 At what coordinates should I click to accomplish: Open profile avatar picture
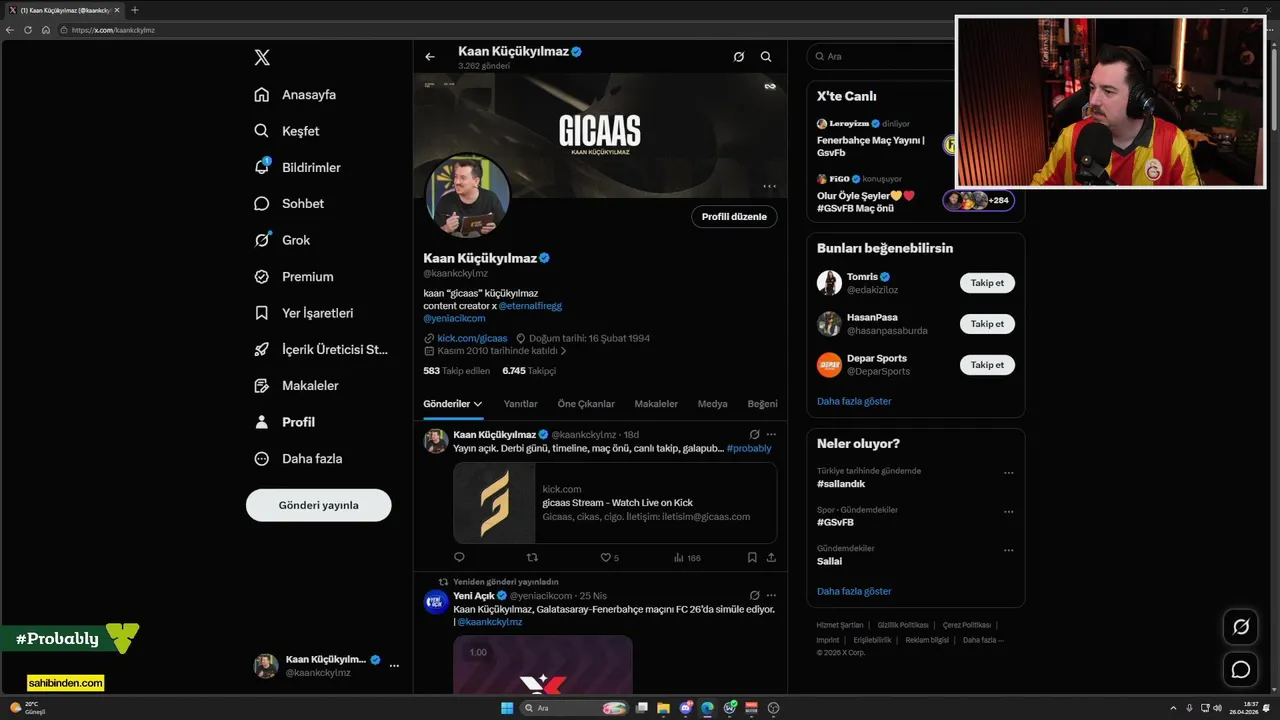click(468, 196)
